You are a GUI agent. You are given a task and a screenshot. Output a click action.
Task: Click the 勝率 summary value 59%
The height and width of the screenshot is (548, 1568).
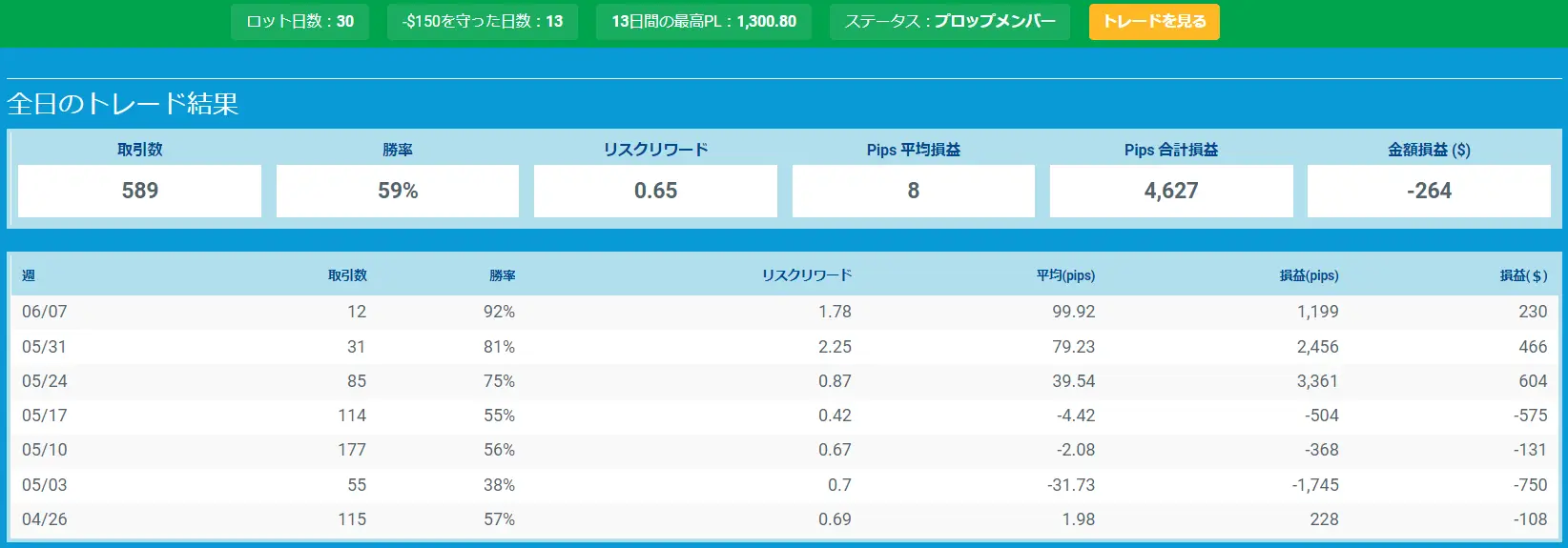tap(398, 191)
